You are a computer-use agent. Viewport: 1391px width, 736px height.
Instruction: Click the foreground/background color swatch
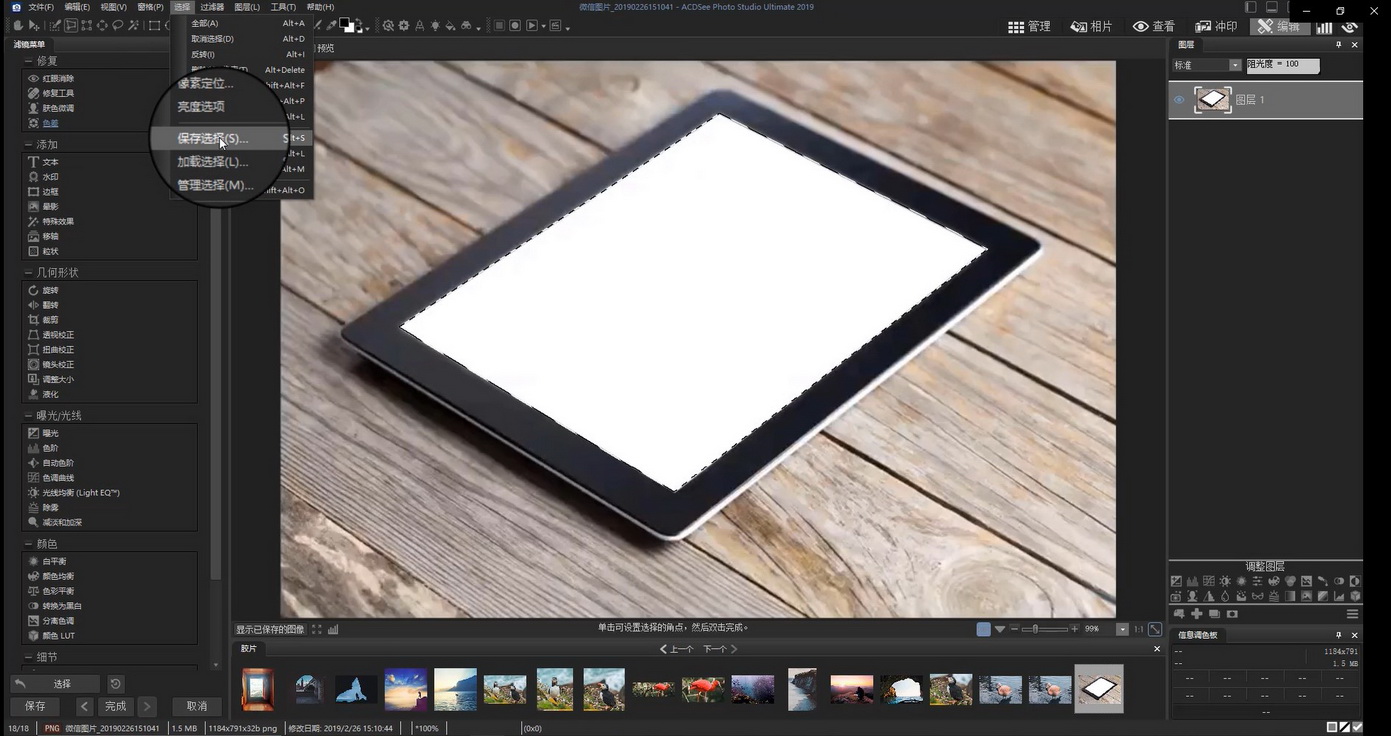347,25
